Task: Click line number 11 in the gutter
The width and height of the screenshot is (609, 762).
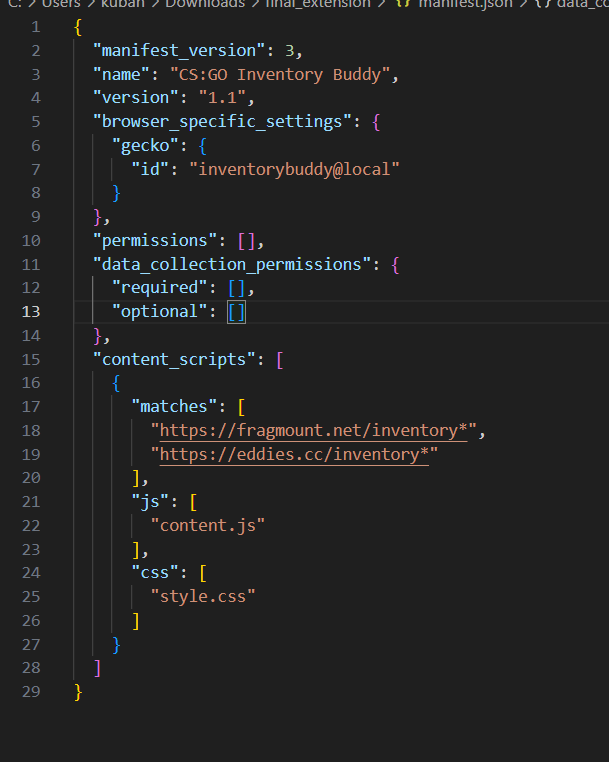Action: coord(31,264)
